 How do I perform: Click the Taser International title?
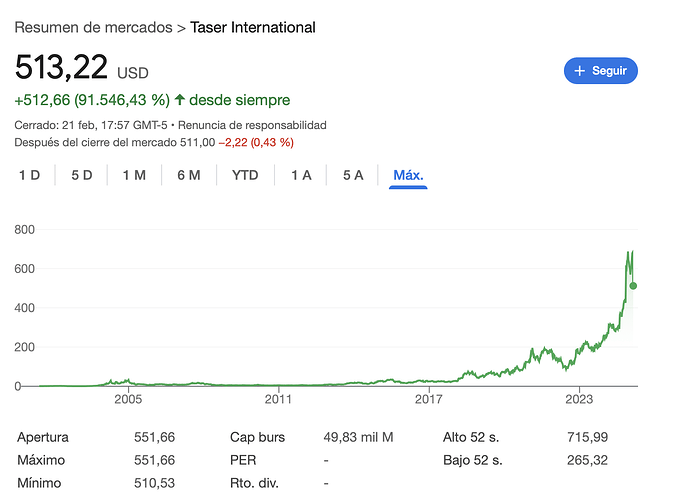[x=253, y=27]
